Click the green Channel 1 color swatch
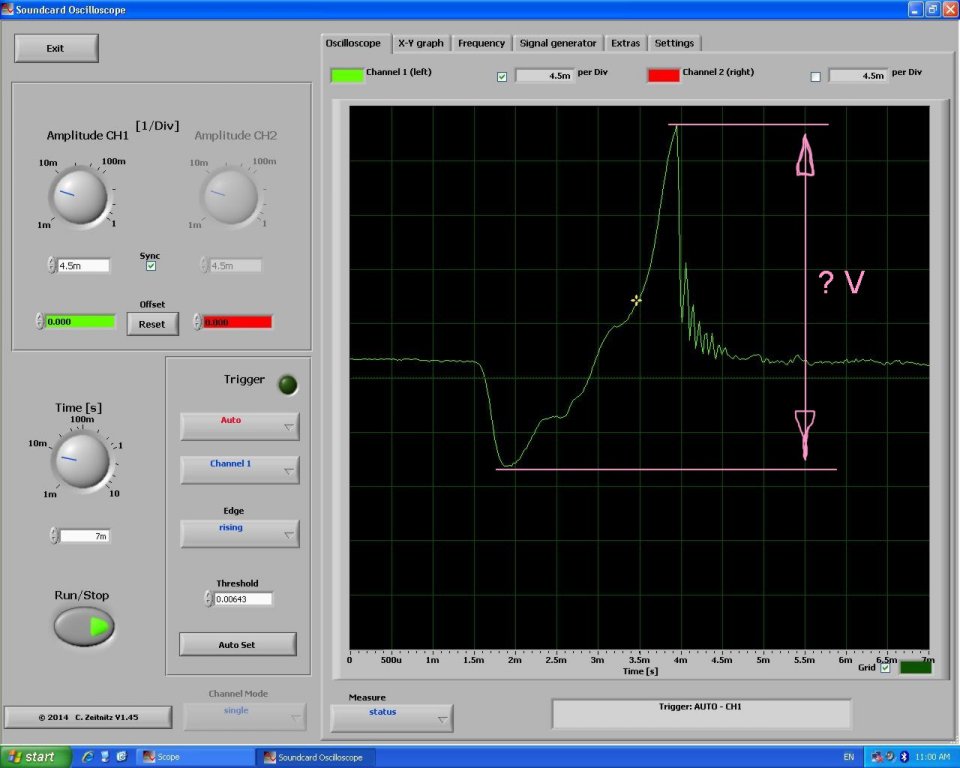This screenshot has height=768, width=960. tap(347, 75)
